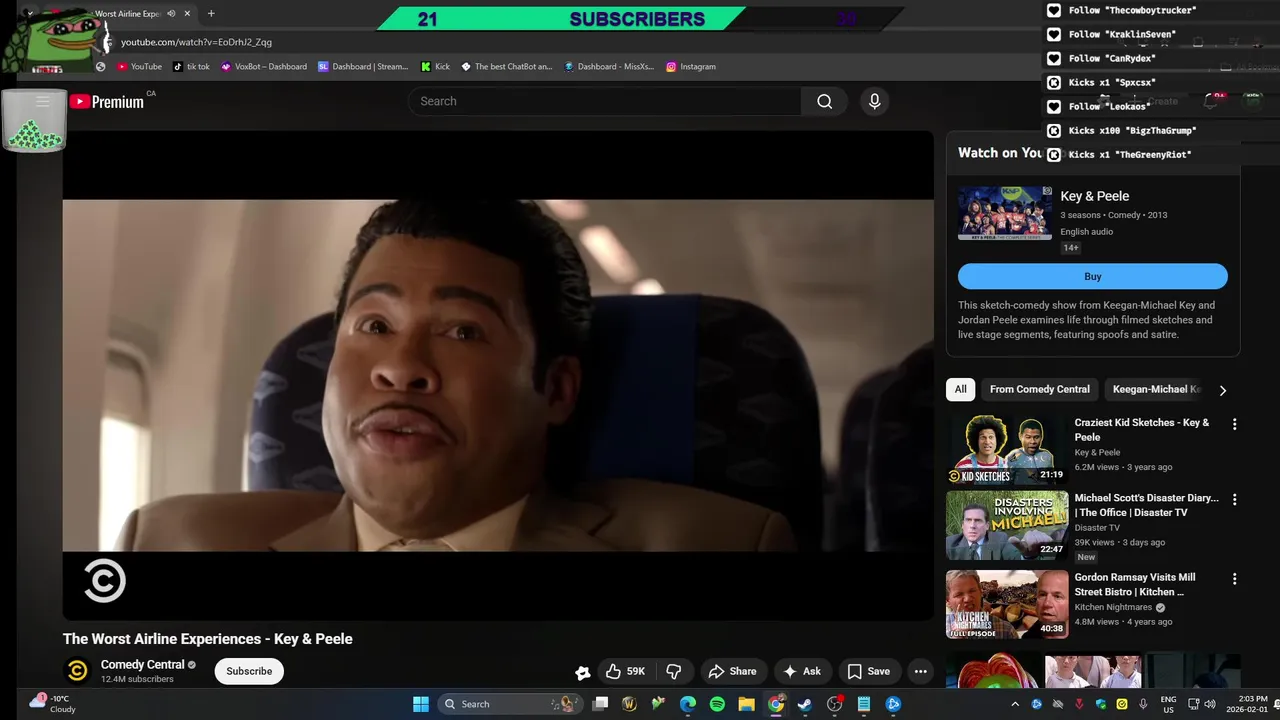
Task: Click the Kitchen Nightmares channel name
Action: (x=1114, y=607)
